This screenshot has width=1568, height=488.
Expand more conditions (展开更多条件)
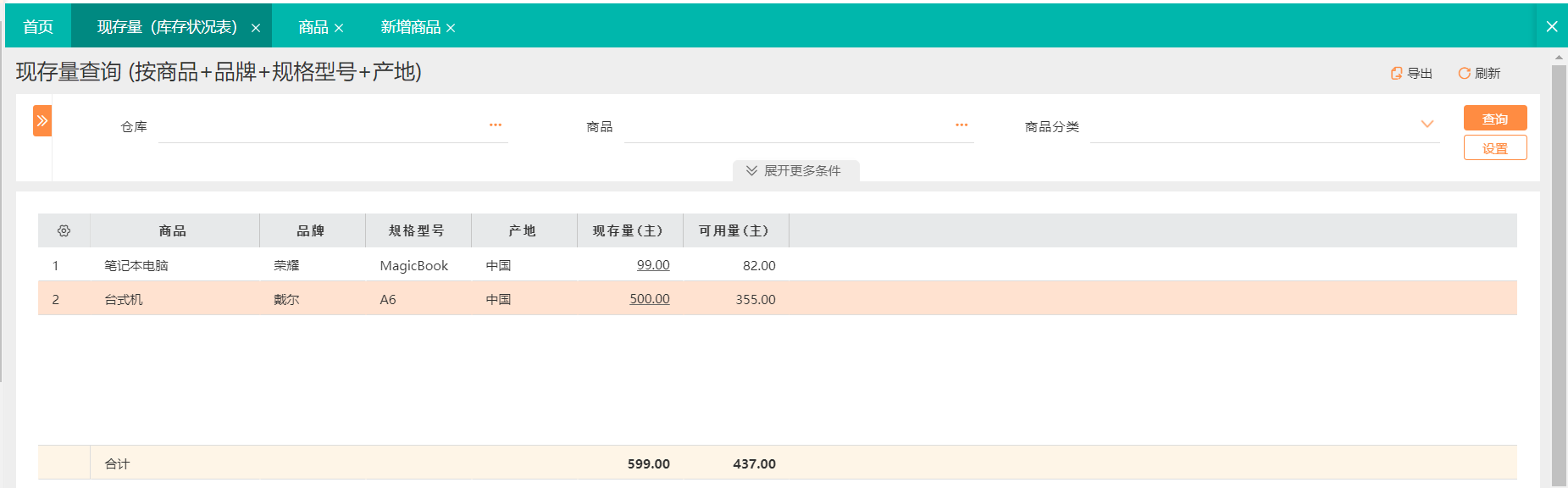tap(795, 170)
